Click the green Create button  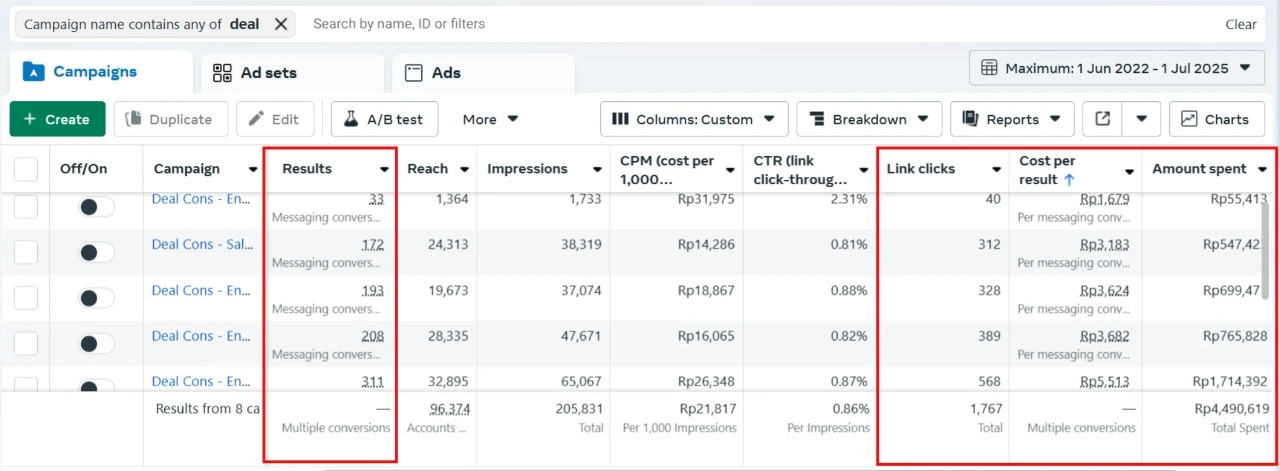pos(57,119)
